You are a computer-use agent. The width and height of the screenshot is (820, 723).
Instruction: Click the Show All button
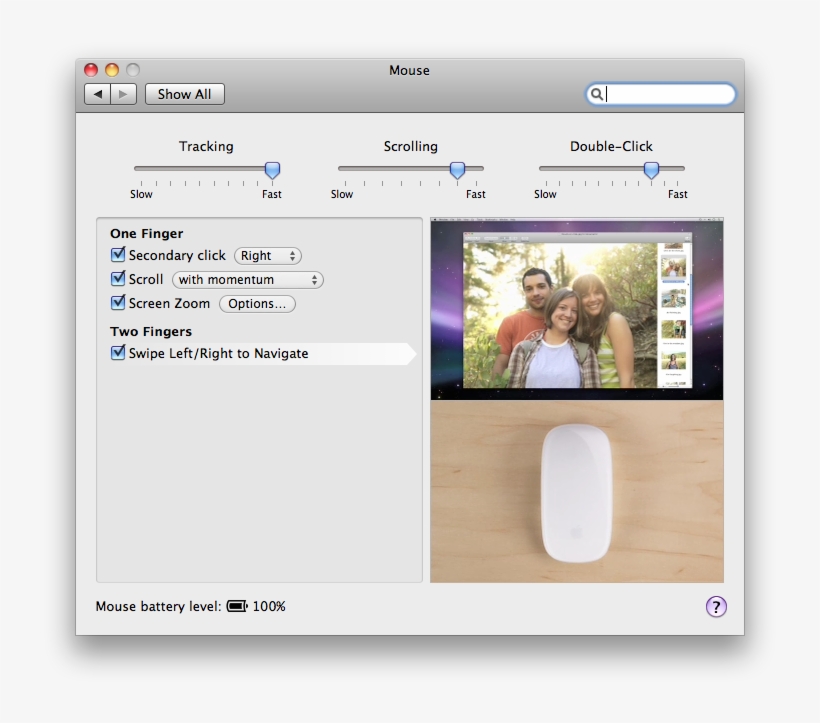184,93
